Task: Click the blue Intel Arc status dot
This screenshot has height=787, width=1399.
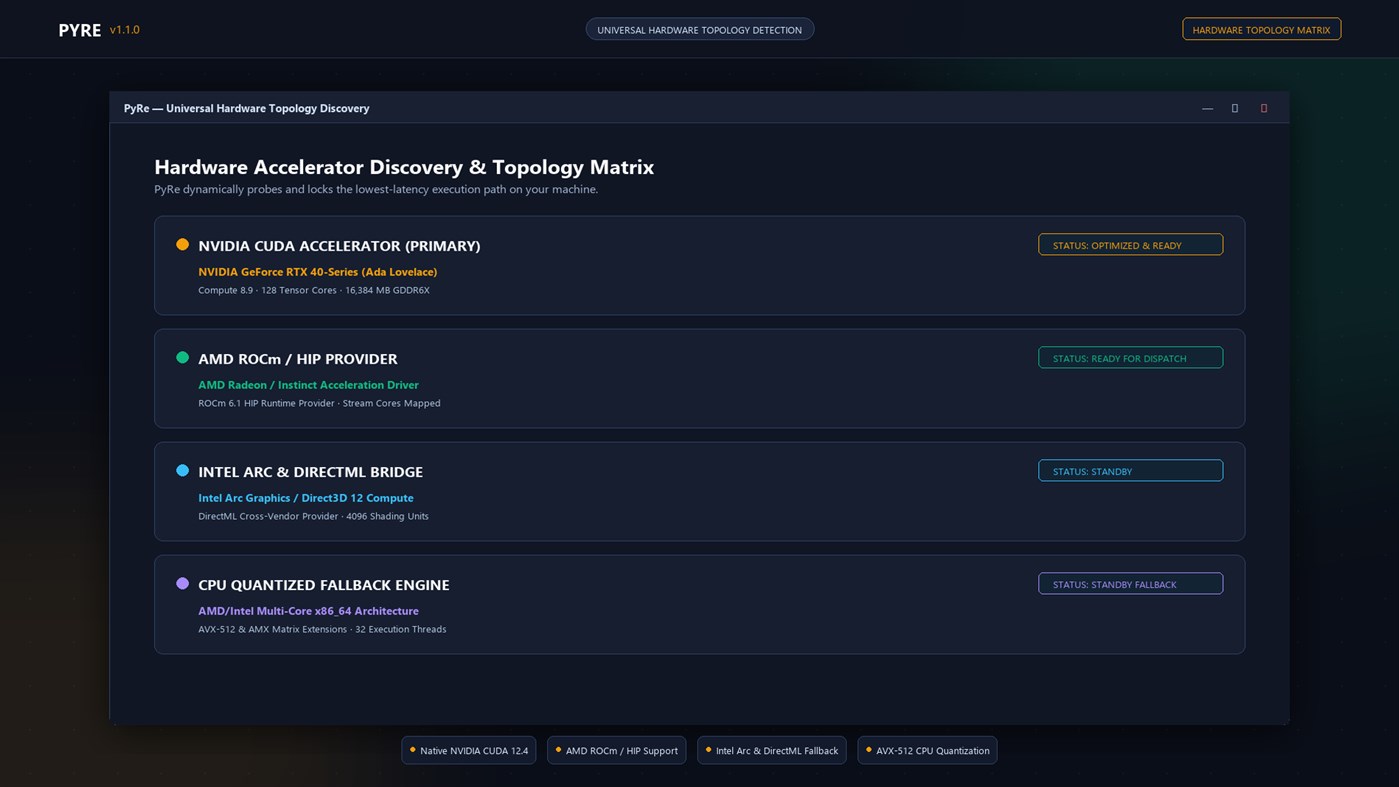Action: 182,470
